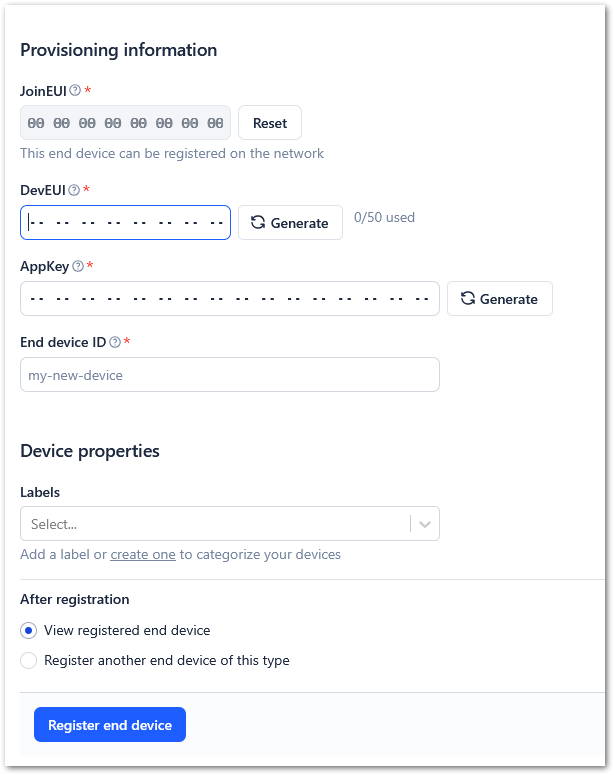
Task: Click refresh icon in AppKey Generate button
Action: [x=468, y=299]
